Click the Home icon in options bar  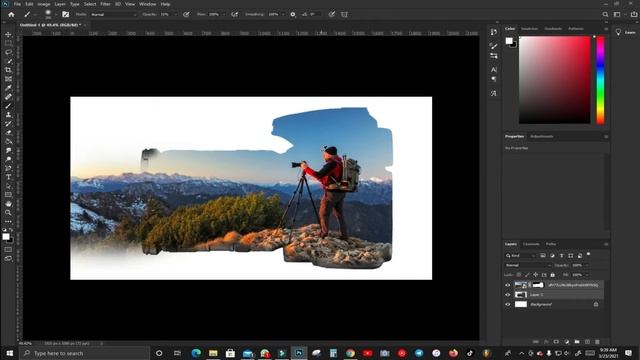click(11, 14)
